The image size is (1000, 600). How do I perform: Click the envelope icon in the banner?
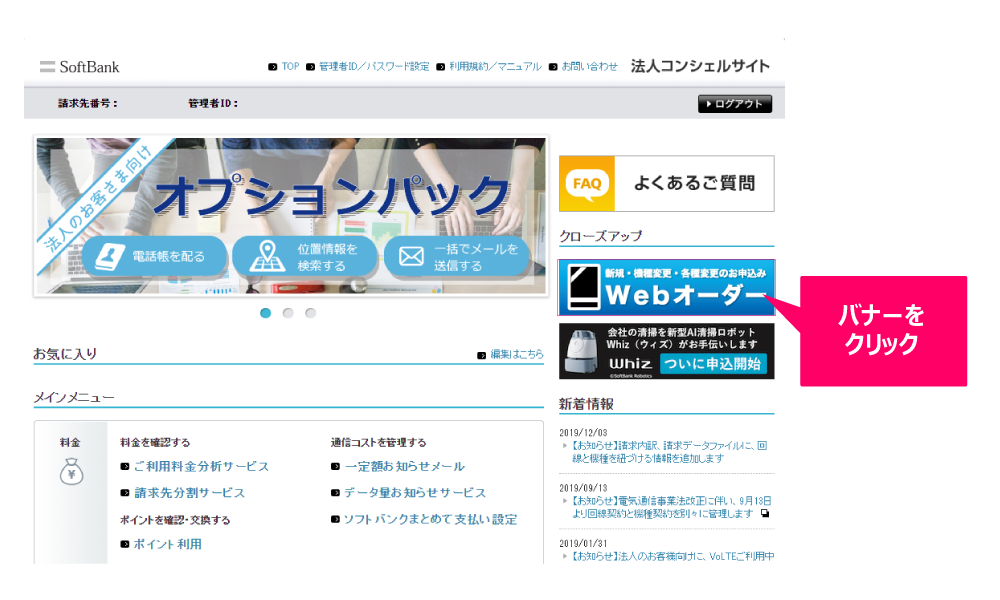pos(411,256)
